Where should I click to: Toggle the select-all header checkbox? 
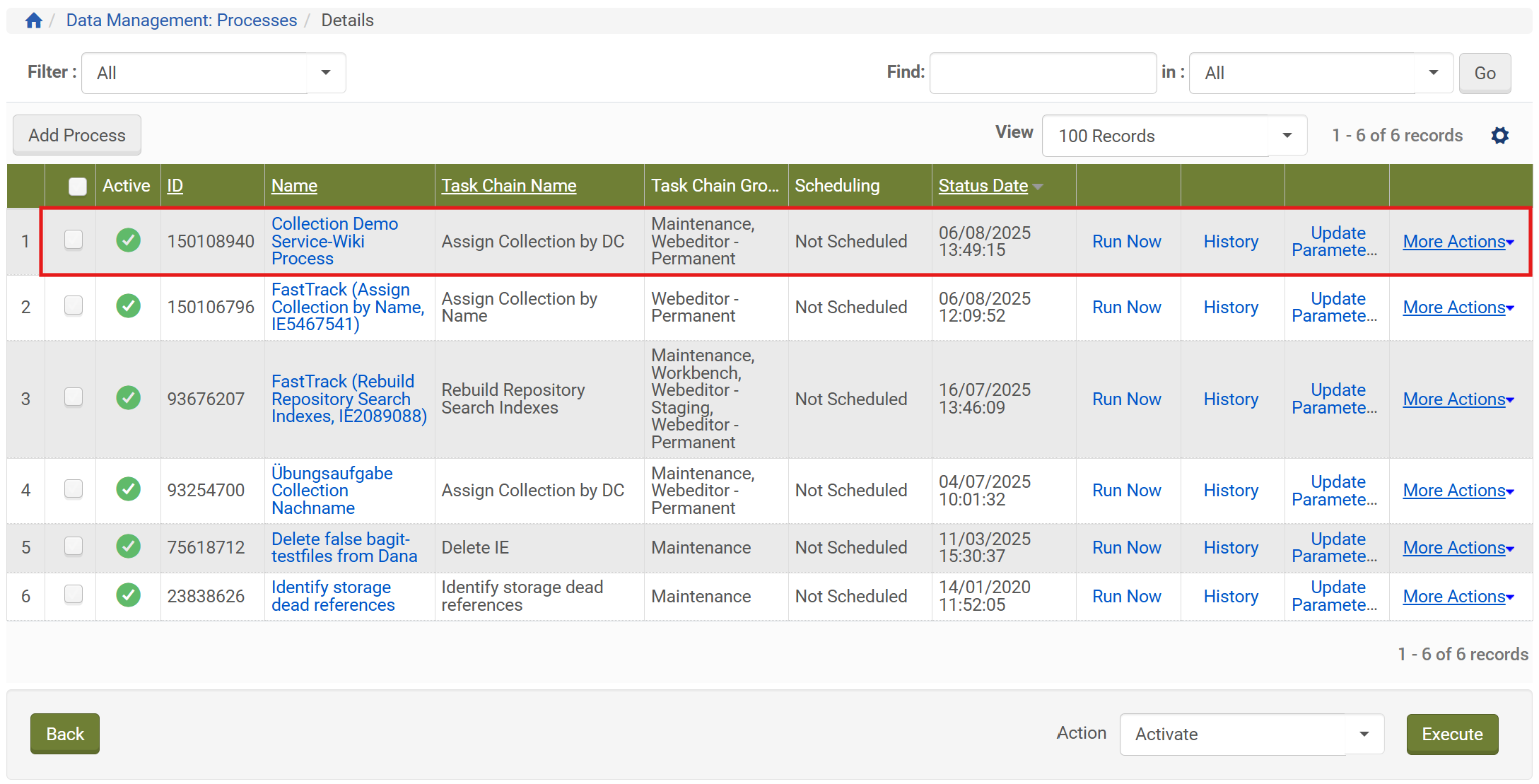click(77, 186)
